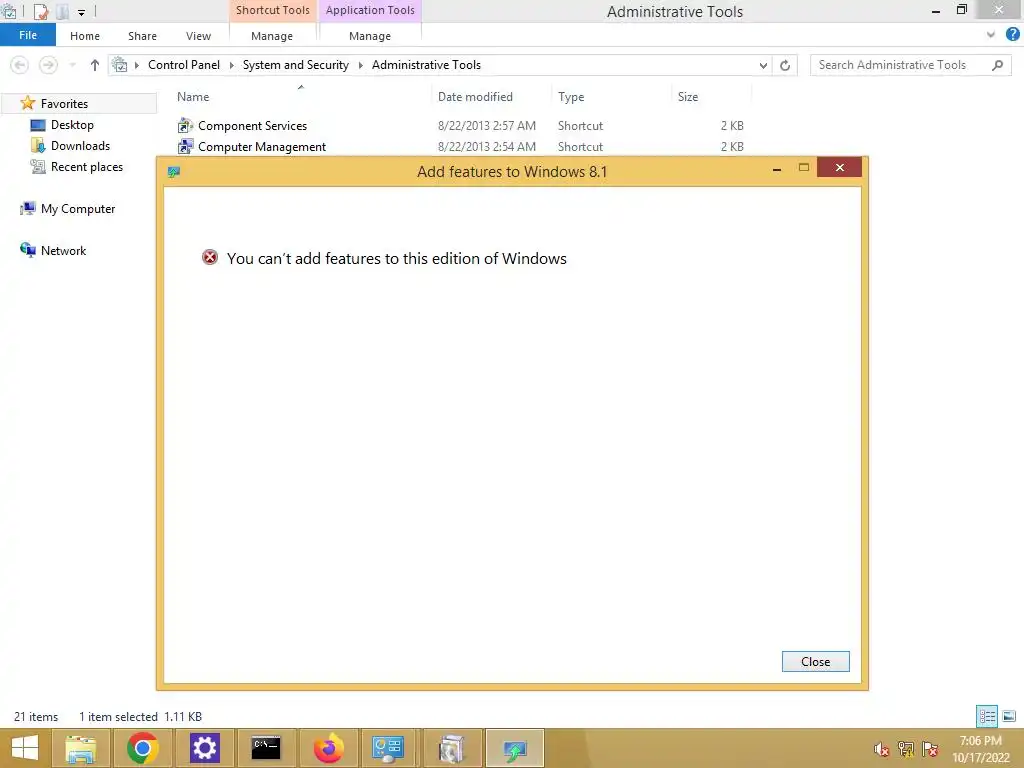Image resolution: width=1024 pixels, height=768 pixels.
Task: Open Customize Quick Access Toolbar dropdown arrow
Action: pos(82,12)
